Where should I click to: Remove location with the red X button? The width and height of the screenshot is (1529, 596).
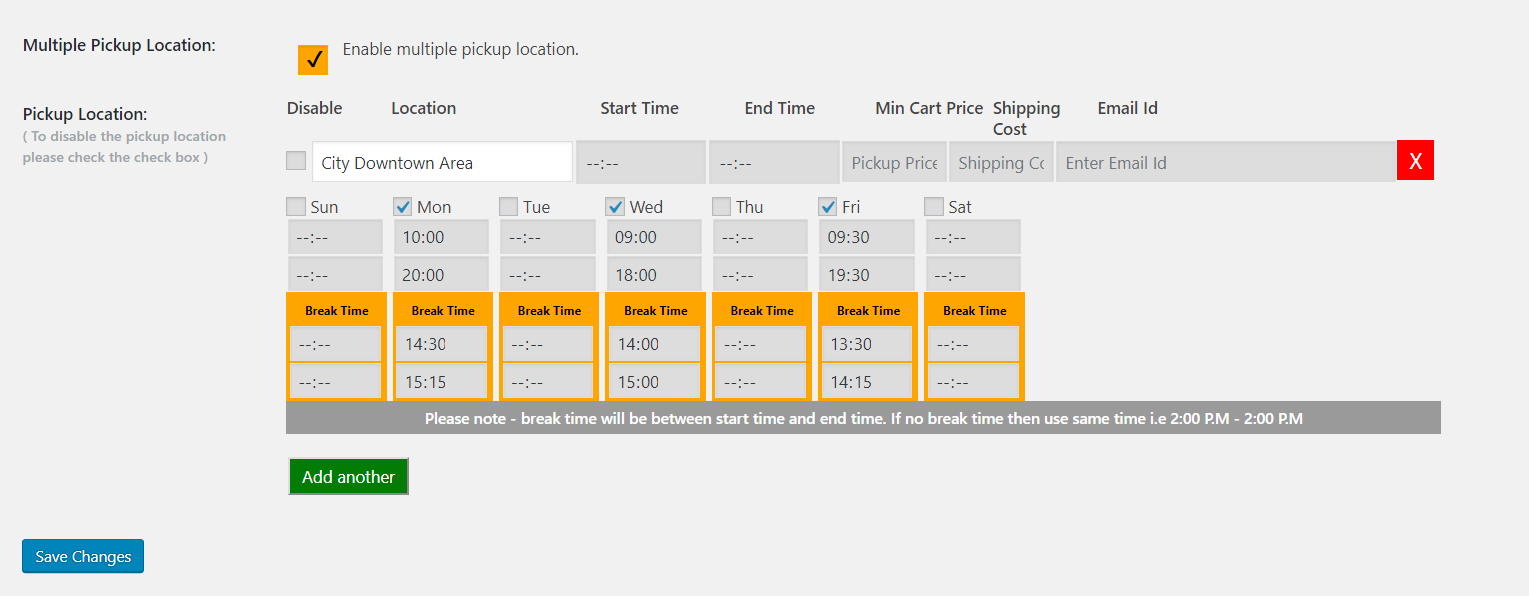tap(1415, 161)
